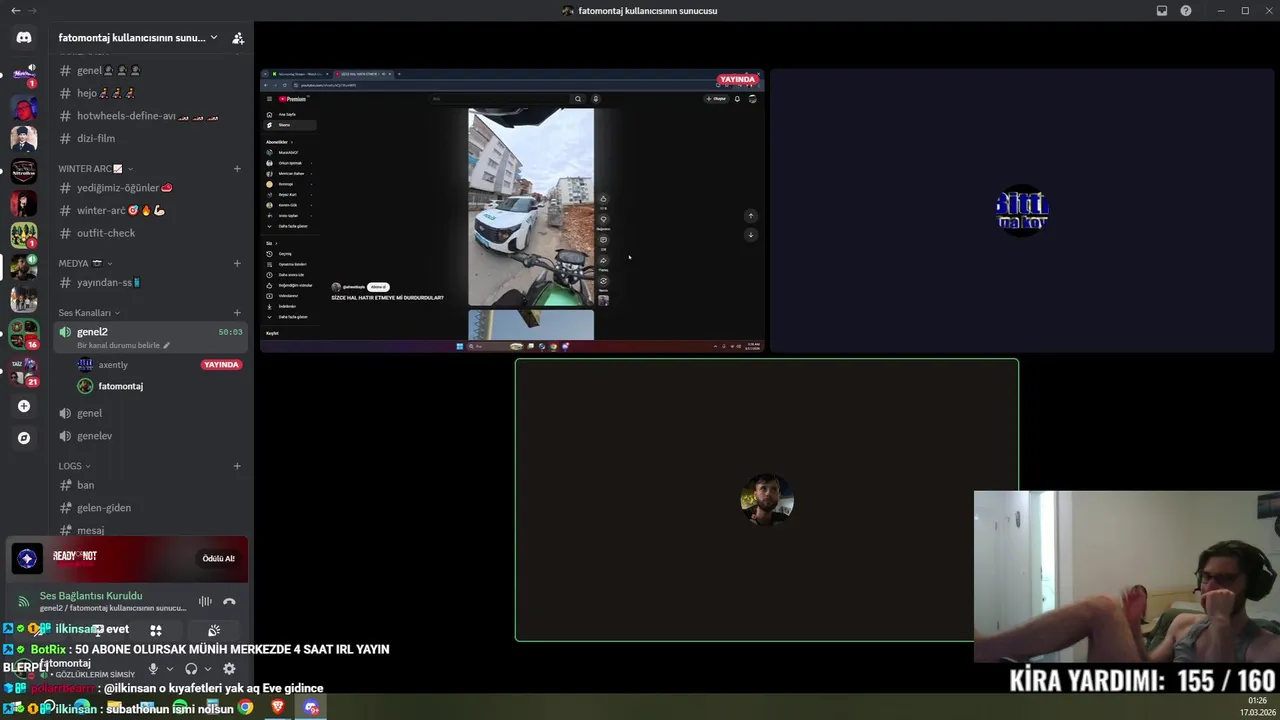Add channel to LOGS category

click(237, 466)
